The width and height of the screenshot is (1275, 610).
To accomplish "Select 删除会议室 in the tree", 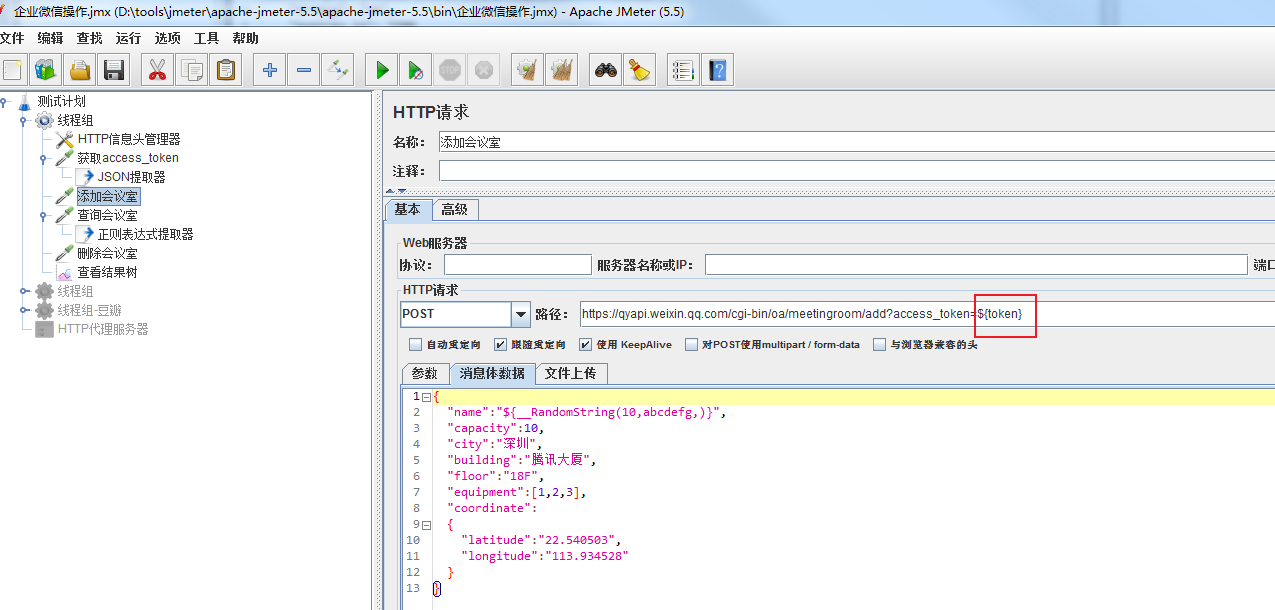I will 107,253.
